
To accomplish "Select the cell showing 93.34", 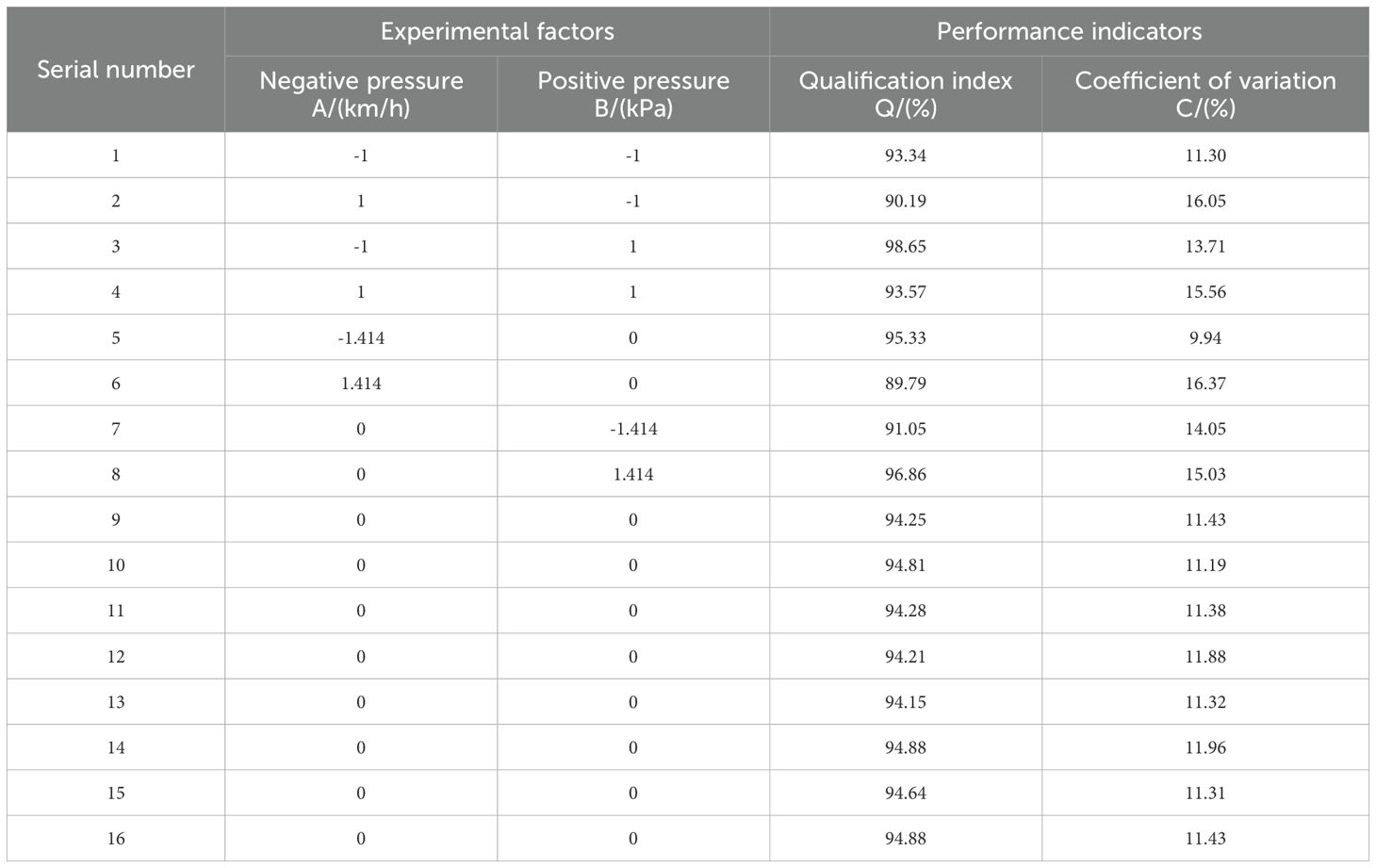I will [x=905, y=156].
